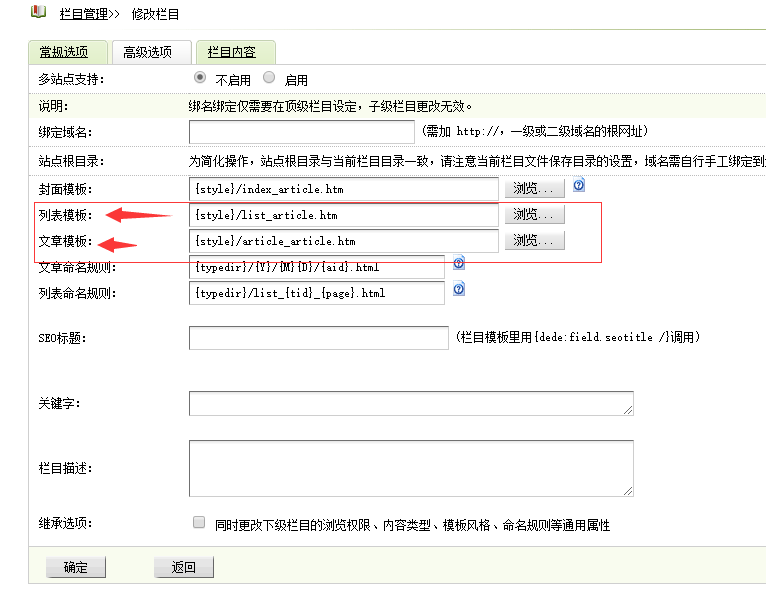Click 浏览 button for 封面模板
The image size is (766, 596).
point(535,188)
